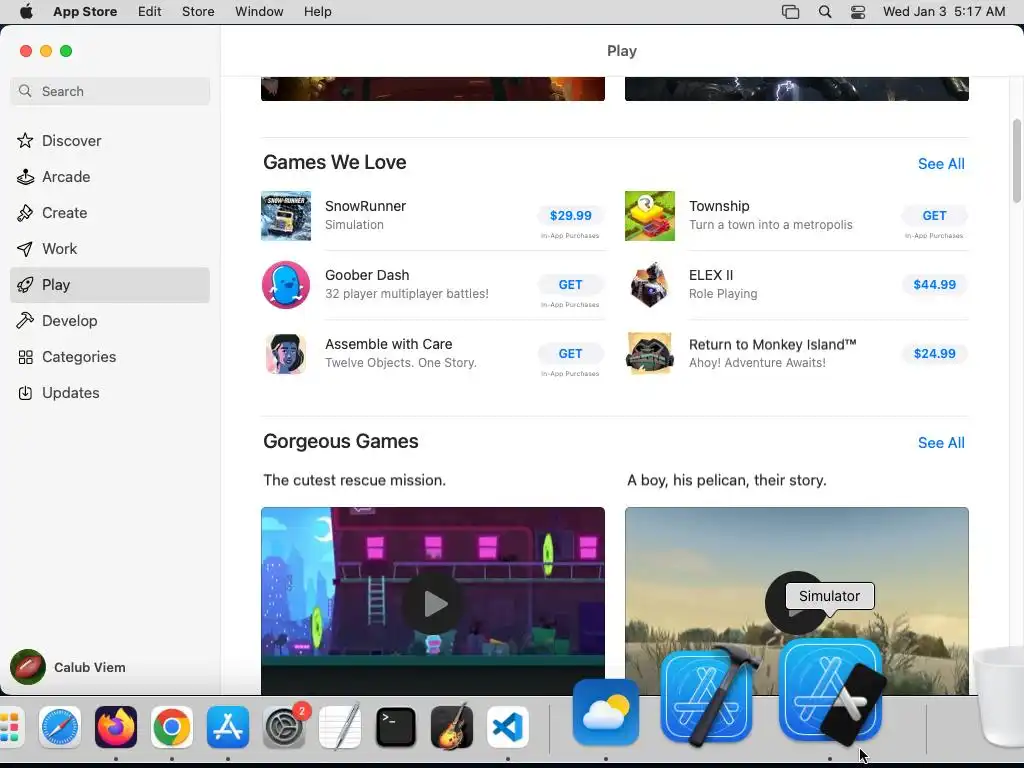
Task: Open the boy and pelican story thumbnail
Action: coord(797,601)
